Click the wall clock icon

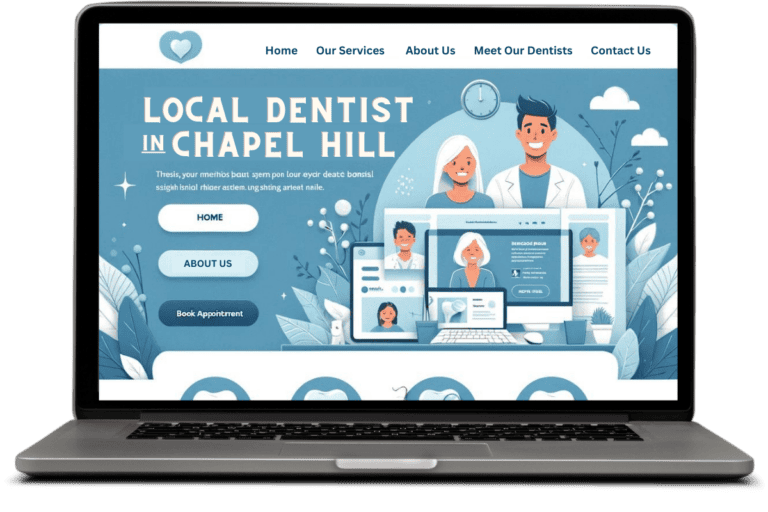click(480, 99)
